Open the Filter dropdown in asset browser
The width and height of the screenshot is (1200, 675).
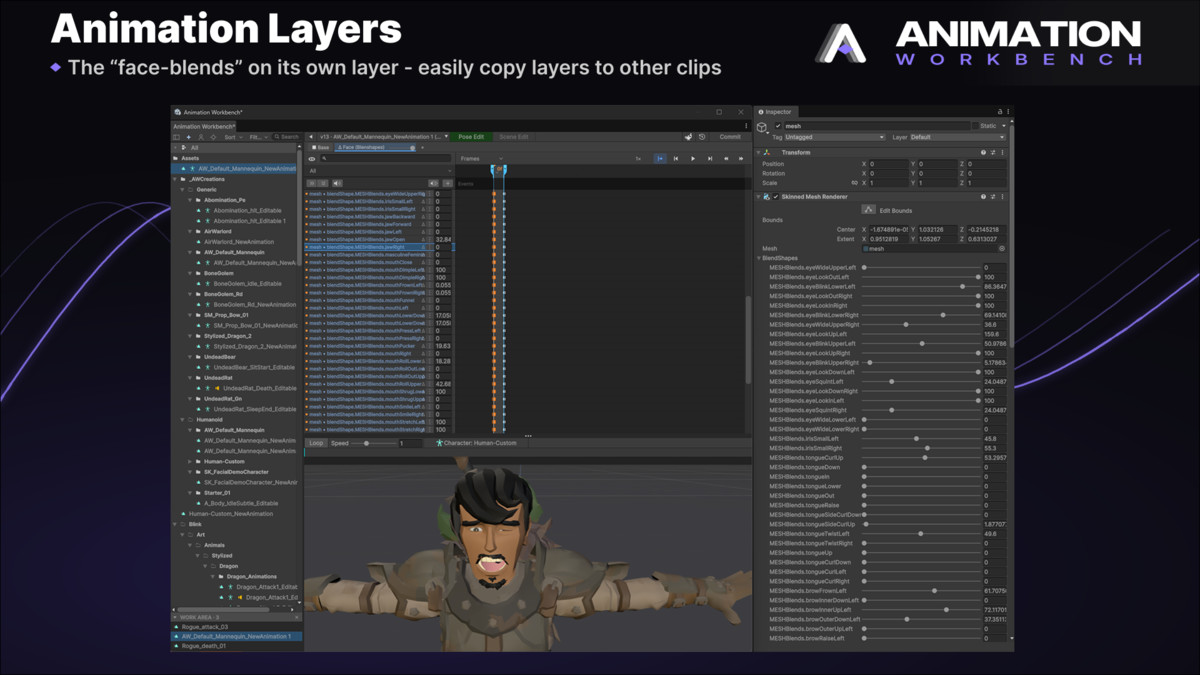tap(258, 137)
